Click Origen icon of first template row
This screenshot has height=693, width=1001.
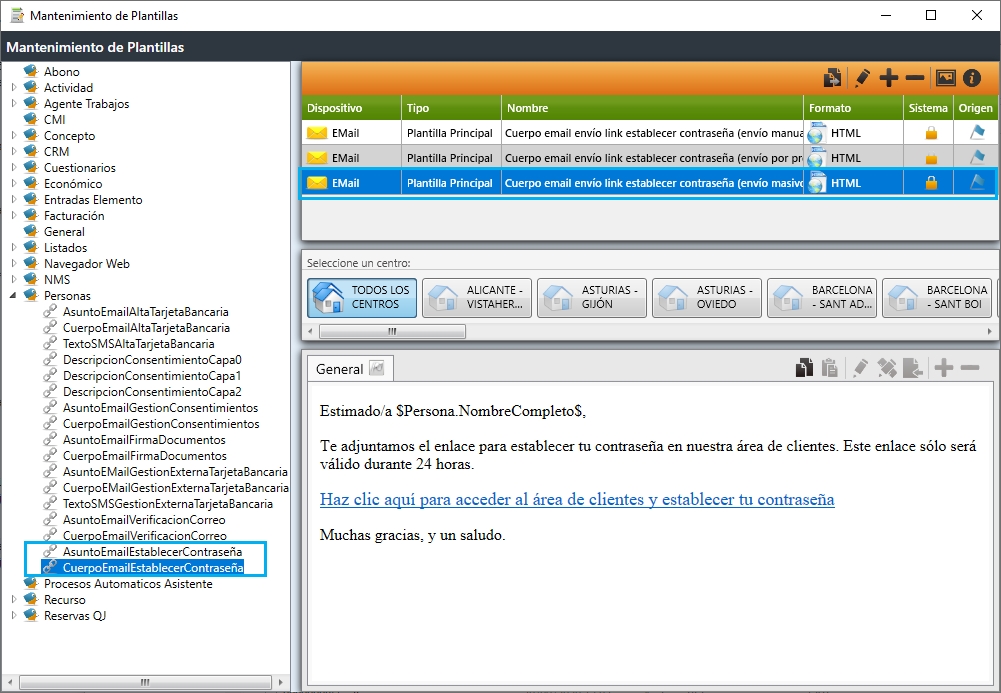(977, 132)
